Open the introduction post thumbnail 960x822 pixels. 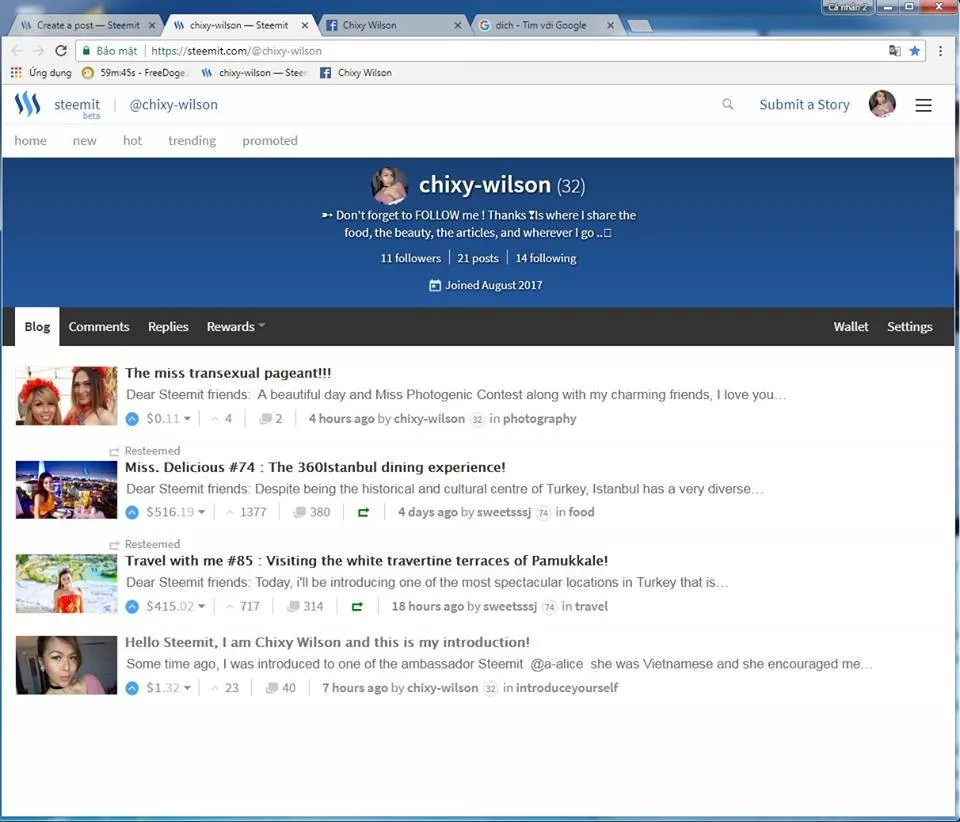(66, 665)
